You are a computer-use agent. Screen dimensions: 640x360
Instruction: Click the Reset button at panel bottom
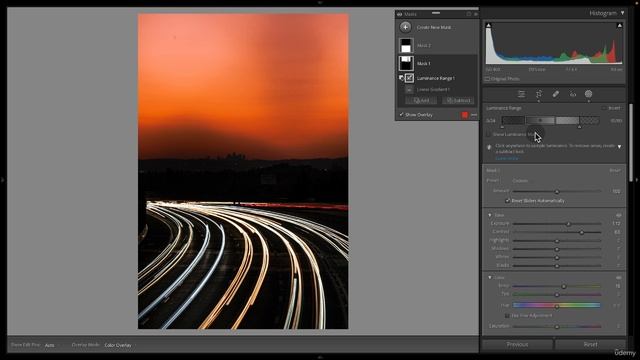click(x=590, y=344)
